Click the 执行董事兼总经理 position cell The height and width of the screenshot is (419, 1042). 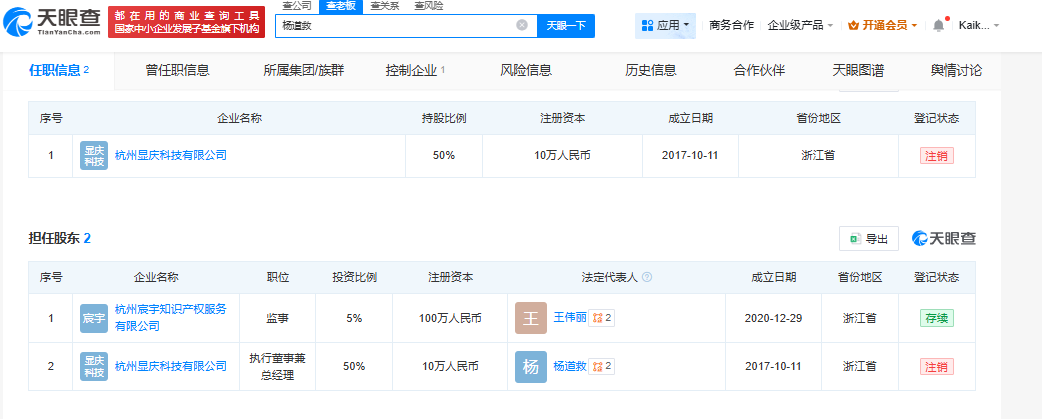point(277,367)
